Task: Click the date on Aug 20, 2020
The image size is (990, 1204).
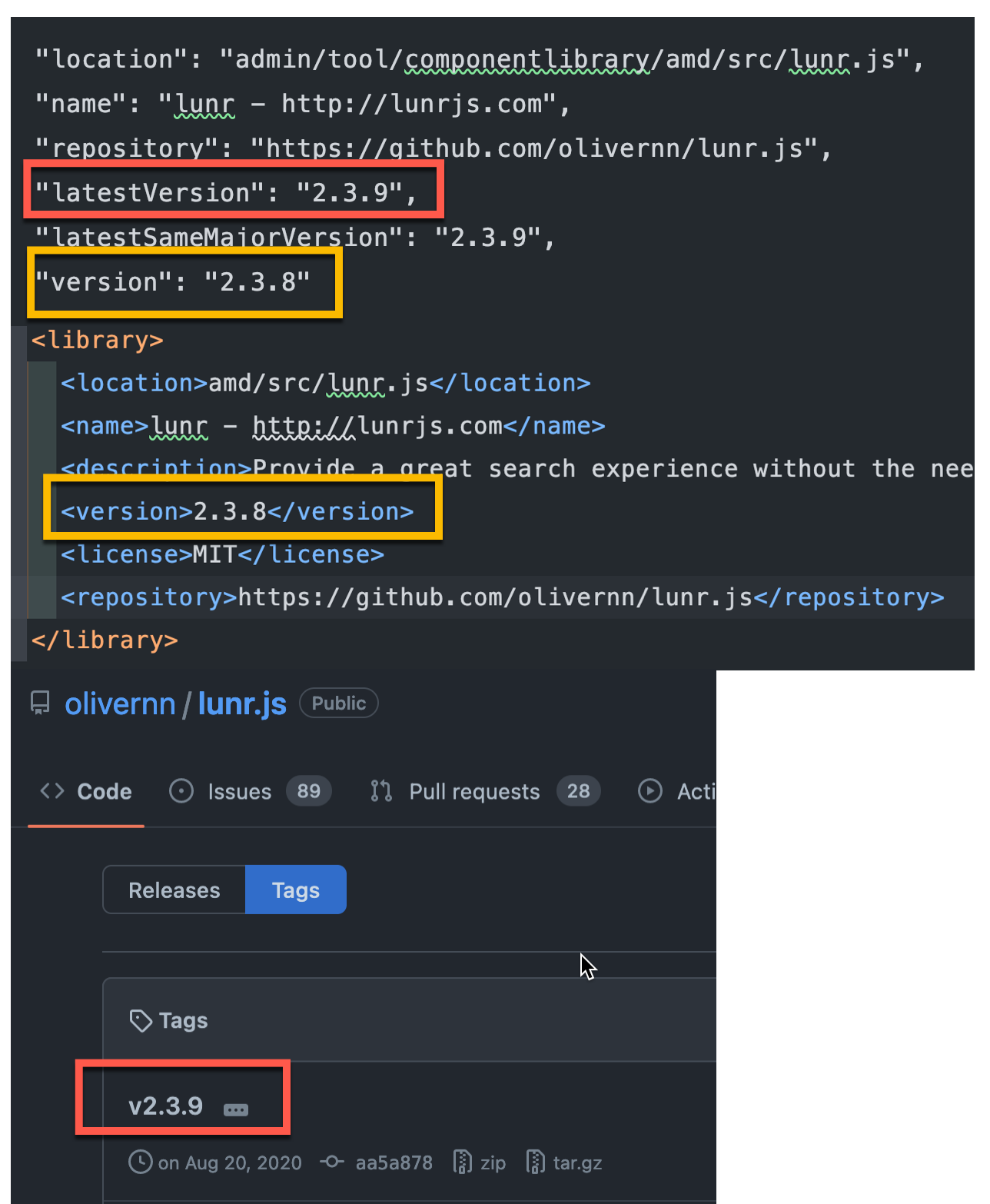Action: click(x=230, y=1162)
